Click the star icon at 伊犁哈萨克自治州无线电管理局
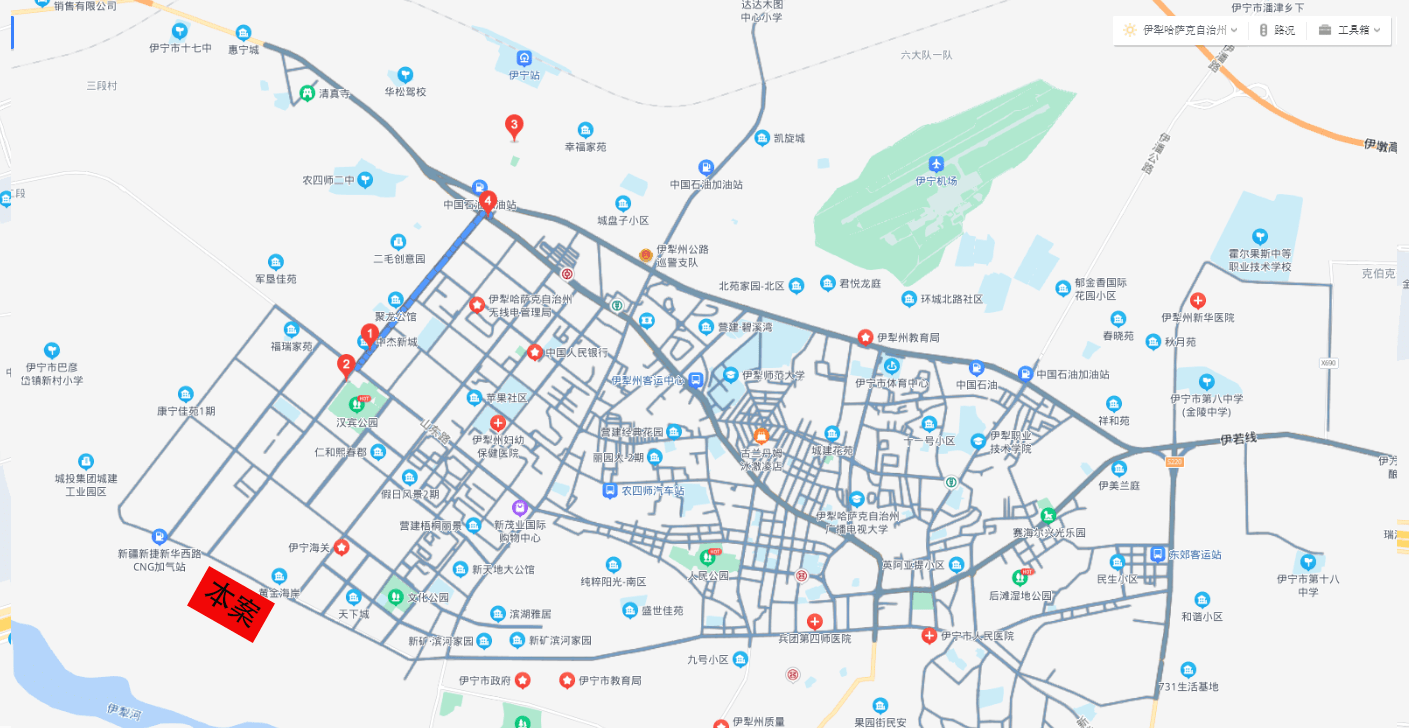 click(x=478, y=304)
